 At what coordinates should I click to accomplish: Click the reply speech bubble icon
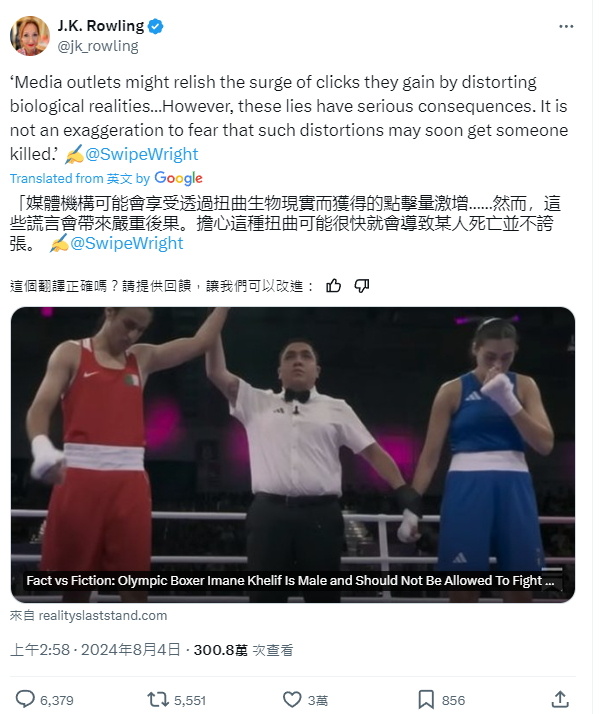[x=25, y=699]
